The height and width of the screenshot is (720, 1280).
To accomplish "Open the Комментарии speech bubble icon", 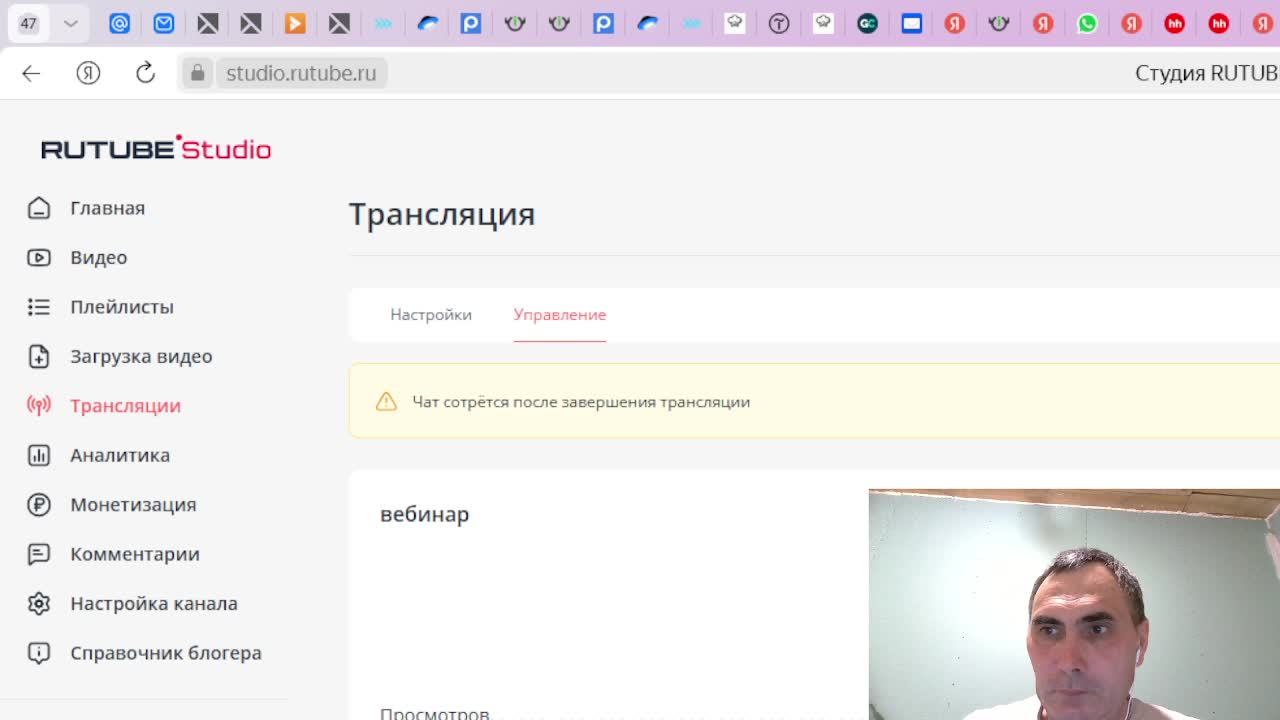I will point(39,554).
